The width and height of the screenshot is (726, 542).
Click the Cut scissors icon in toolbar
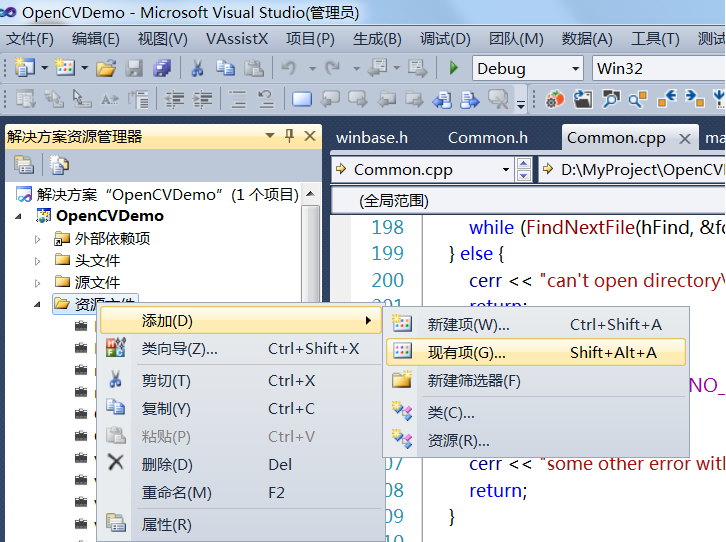[x=197, y=69]
